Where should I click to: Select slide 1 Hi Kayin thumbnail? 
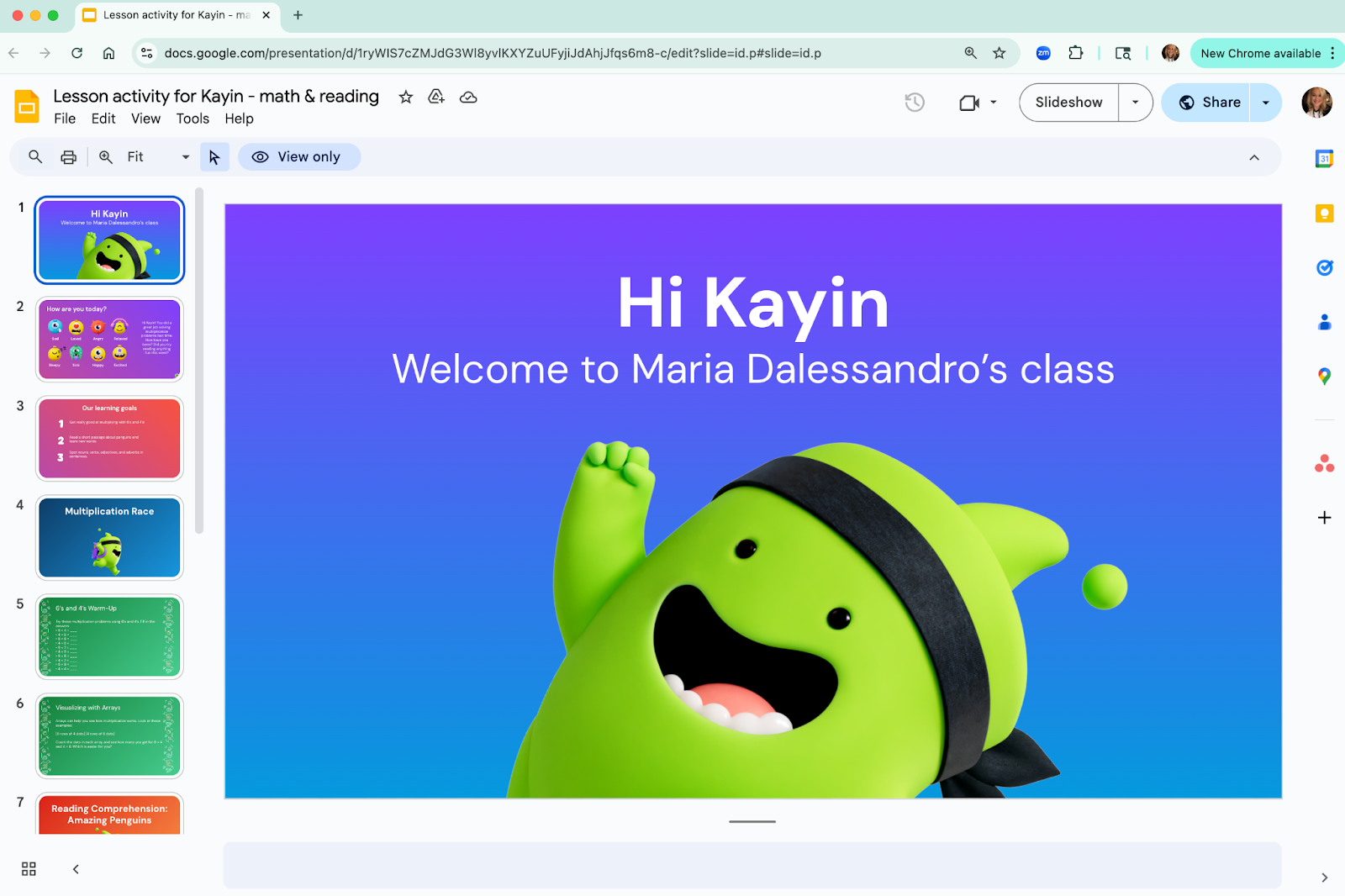[109, 240]
